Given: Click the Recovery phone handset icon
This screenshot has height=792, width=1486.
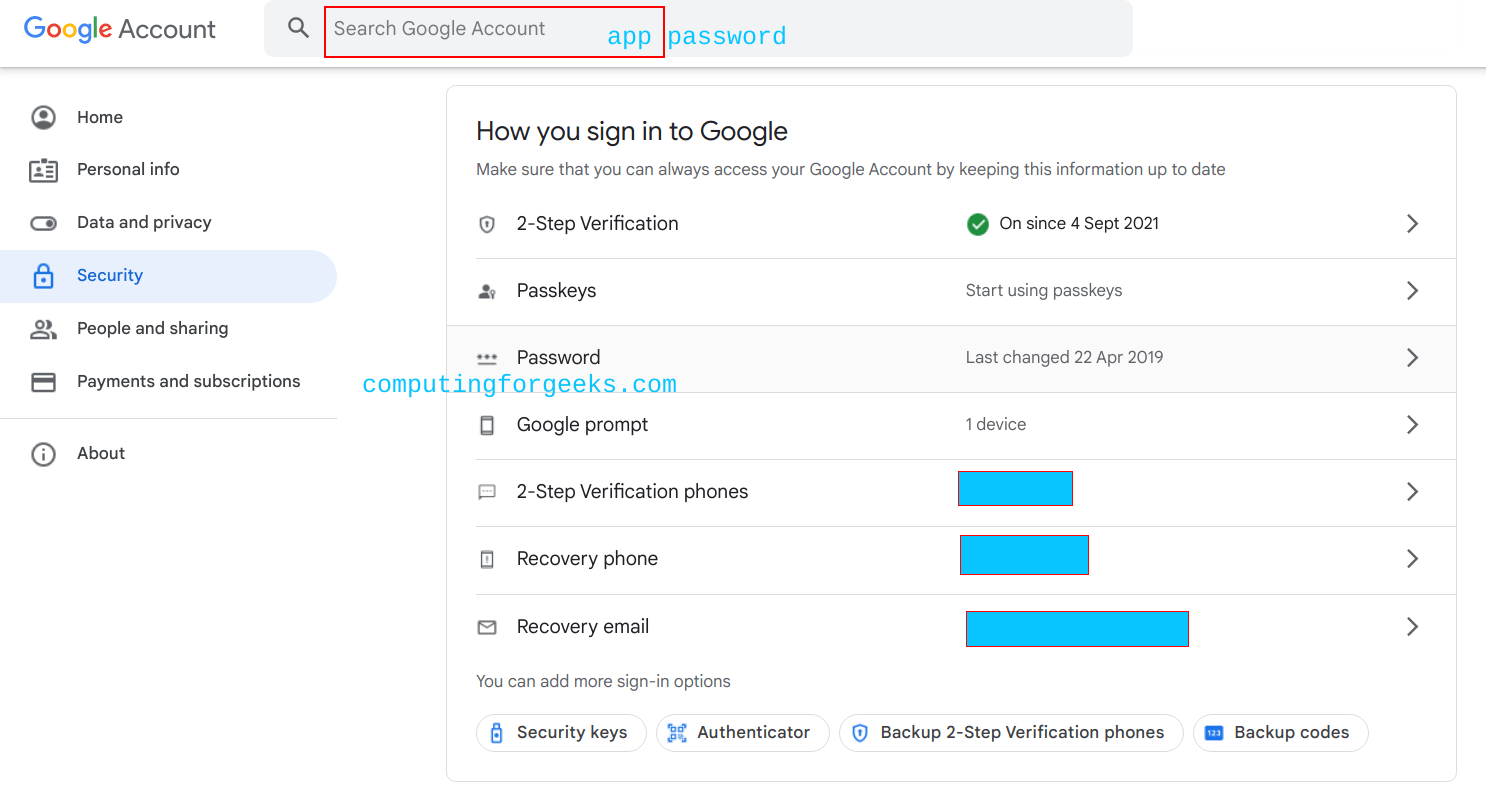Looking at the screenshot, I should click(x=487, y=558).
